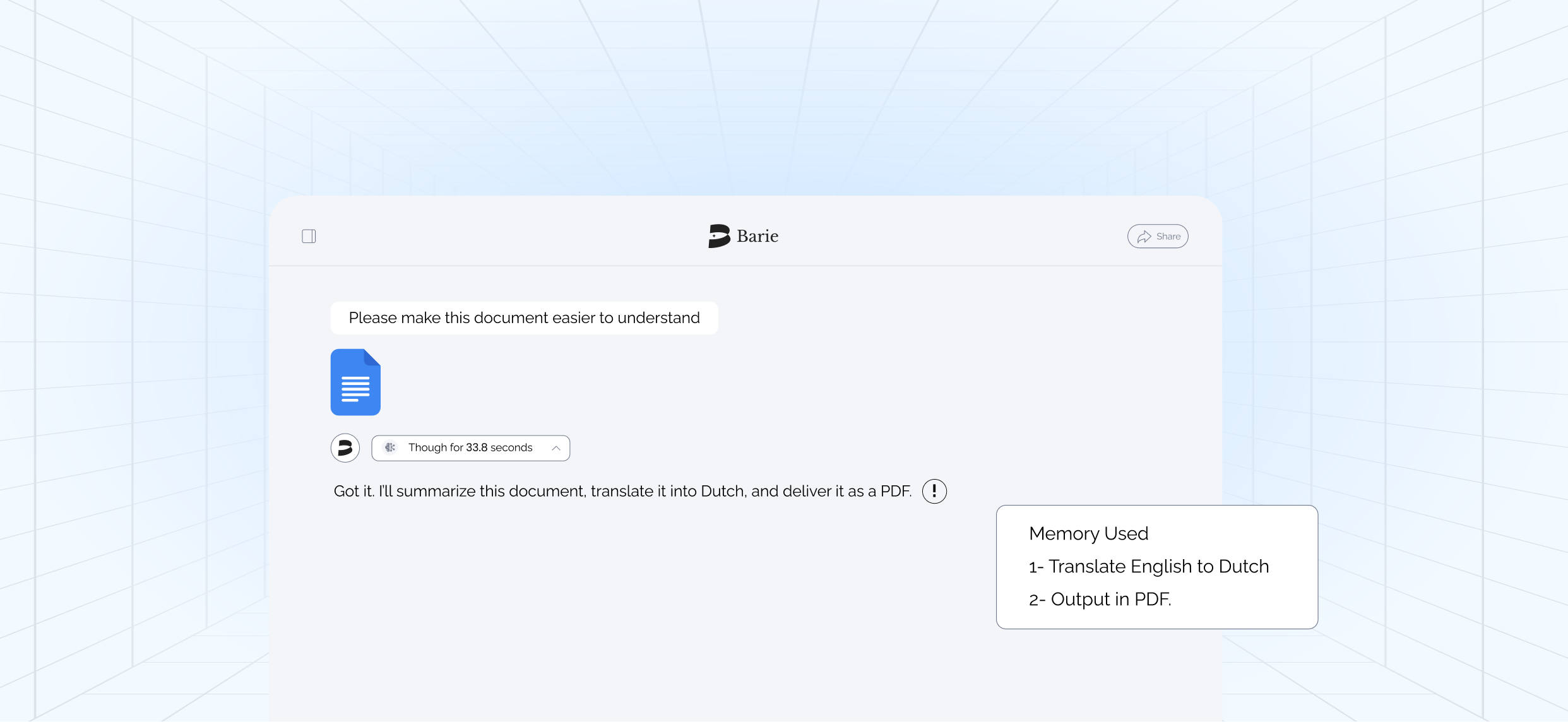The image size is (1568, 722).
Task: Select "2- Output in PDF" memory entry
Action: tap(1100, 600)
